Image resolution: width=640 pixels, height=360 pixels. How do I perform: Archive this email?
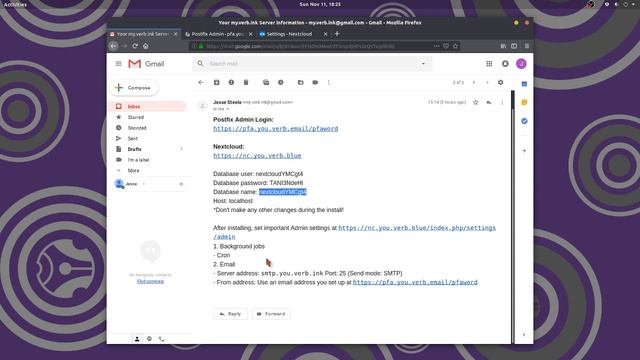[x=217, y=82]
